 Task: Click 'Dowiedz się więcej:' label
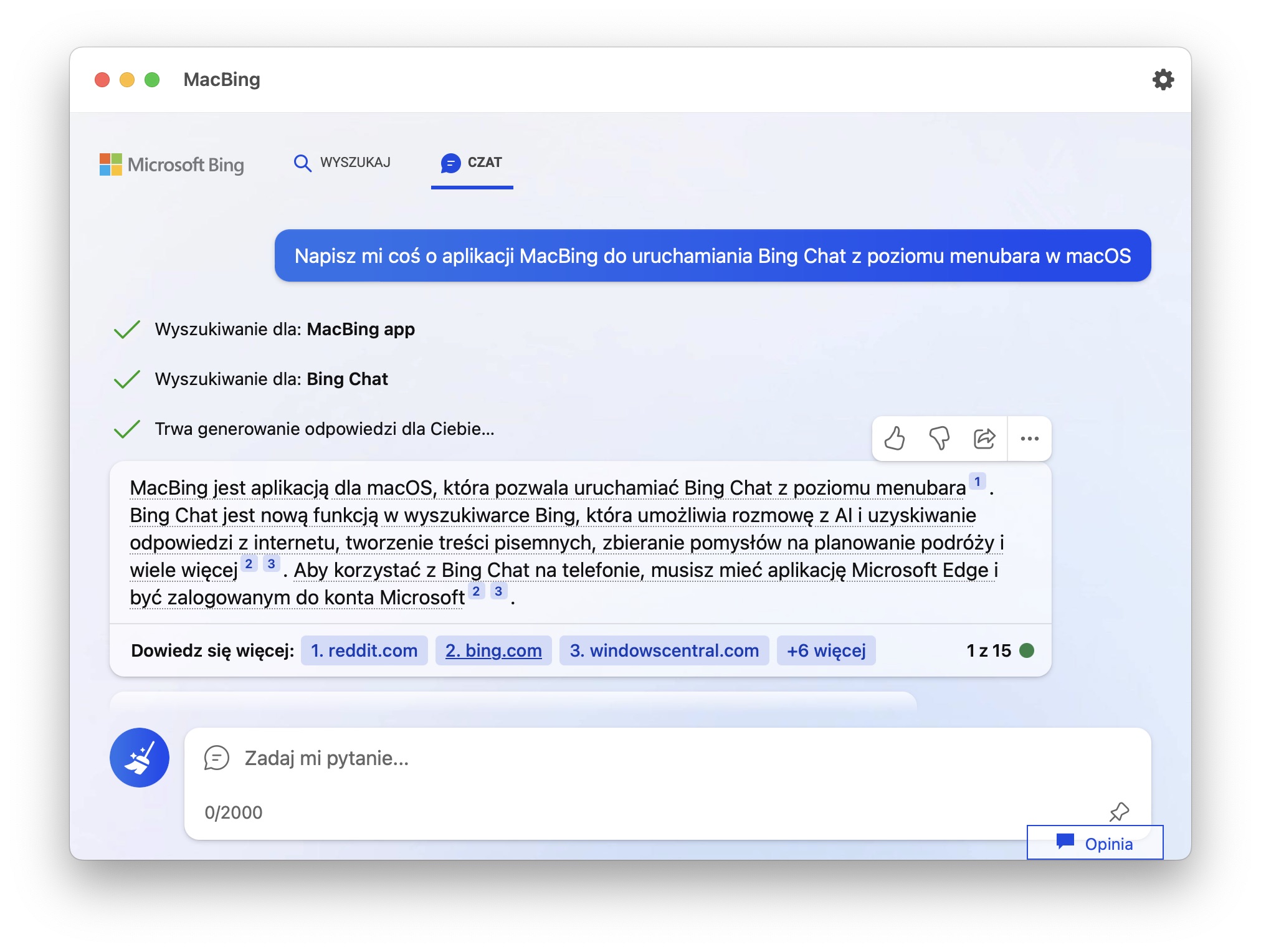point(212,650)
